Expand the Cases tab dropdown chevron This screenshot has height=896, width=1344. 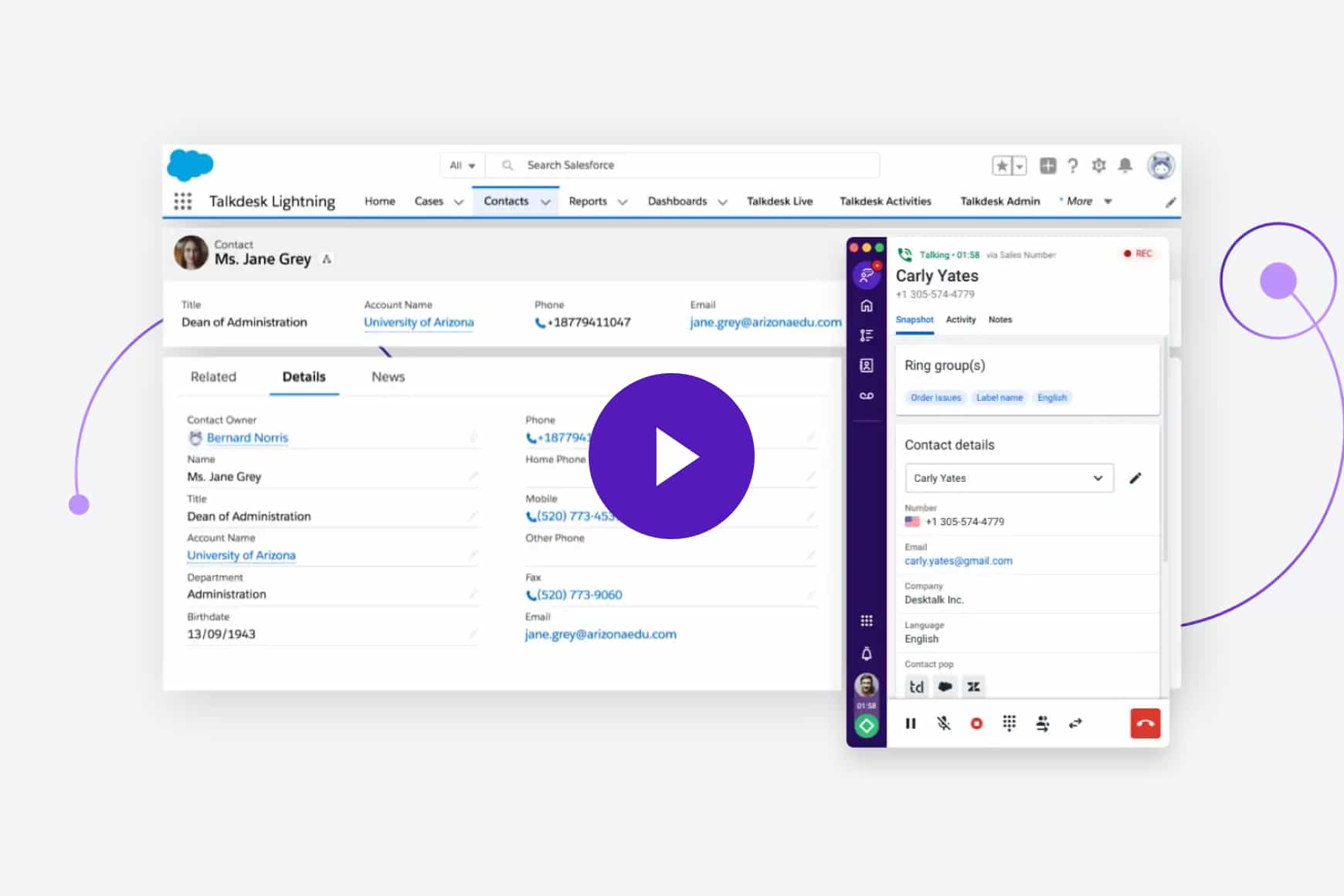point(459,202)
